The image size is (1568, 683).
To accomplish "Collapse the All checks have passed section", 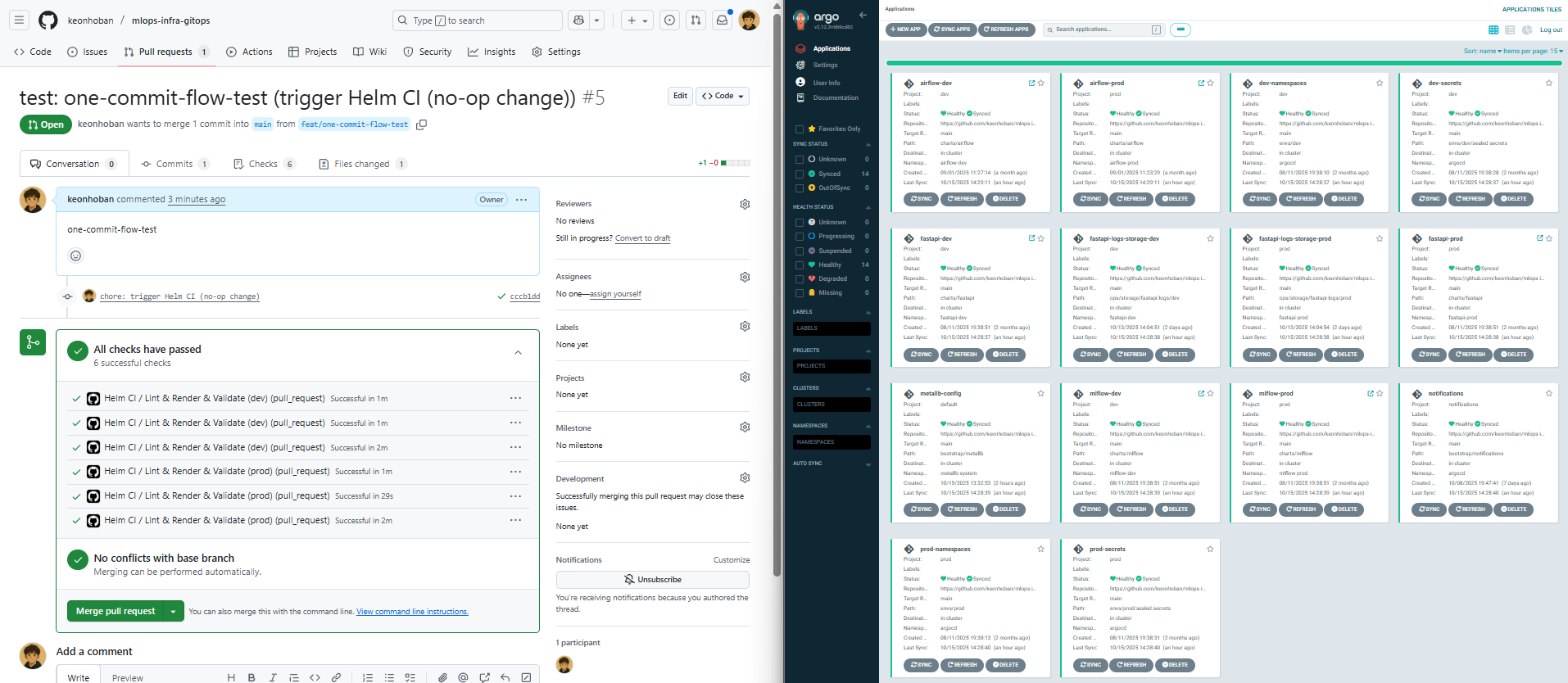I will point(518,353).
